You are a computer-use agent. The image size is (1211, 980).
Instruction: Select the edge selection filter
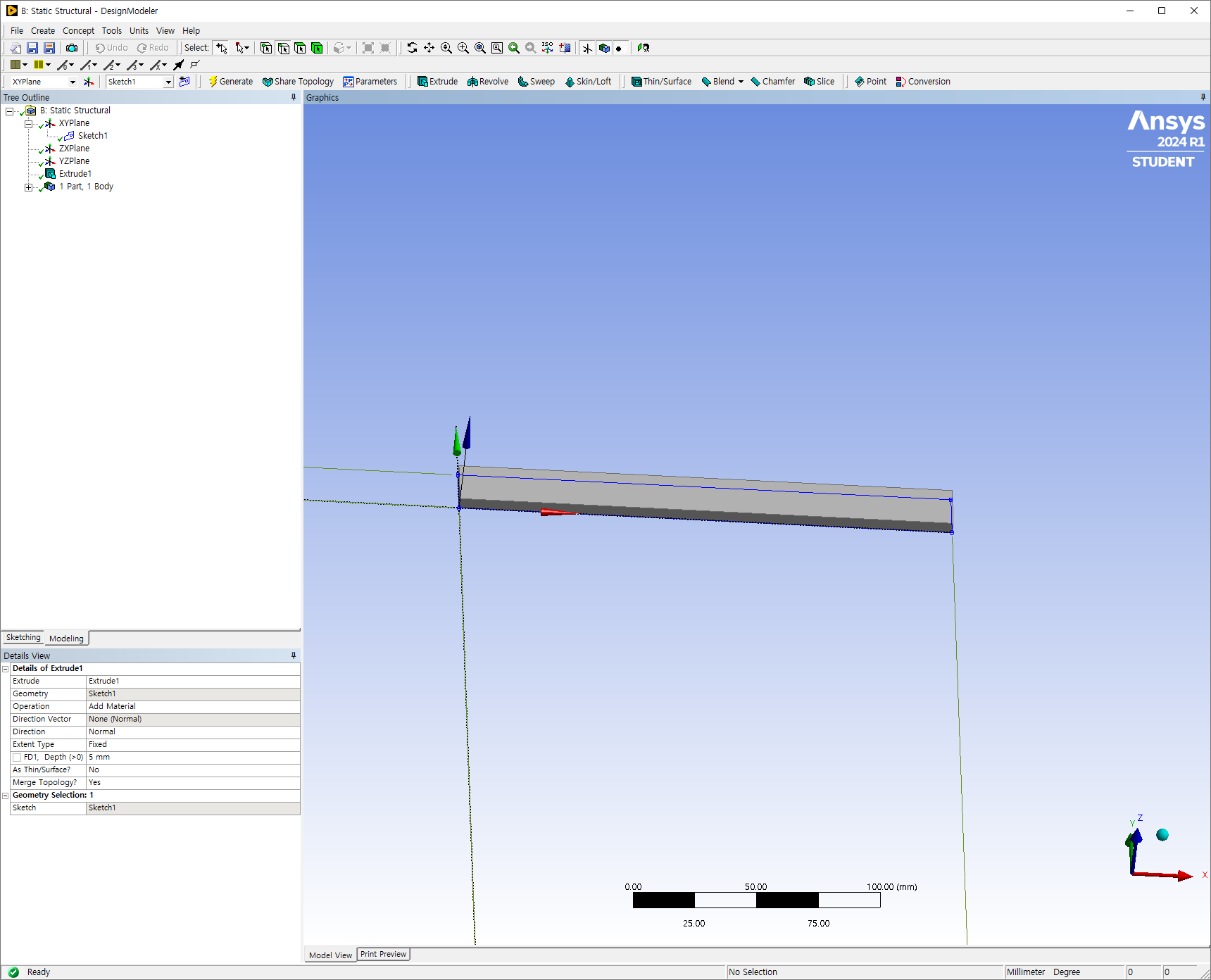click(x=283, y=48)
